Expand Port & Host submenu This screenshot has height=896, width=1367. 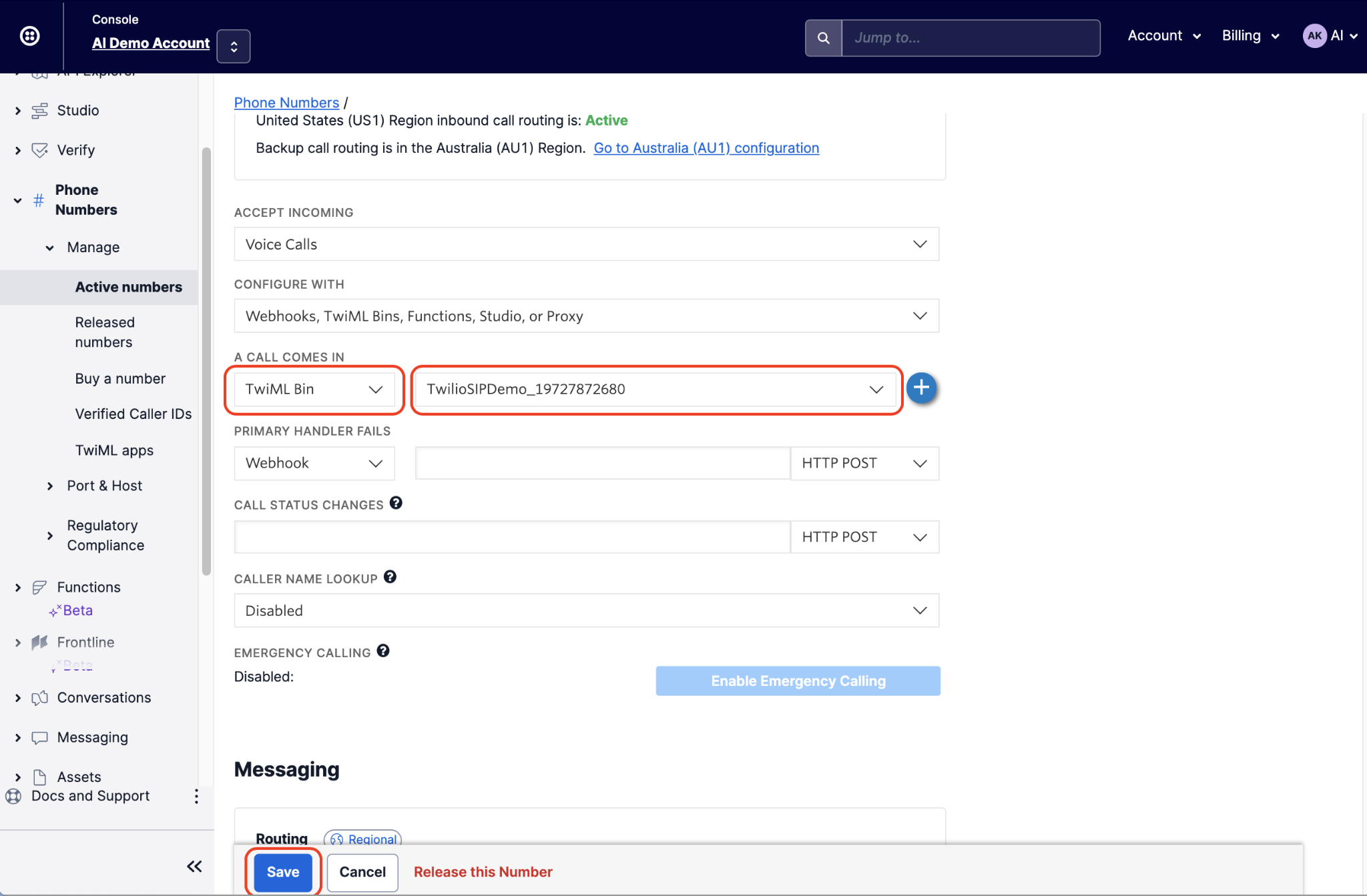click(50, 486)
